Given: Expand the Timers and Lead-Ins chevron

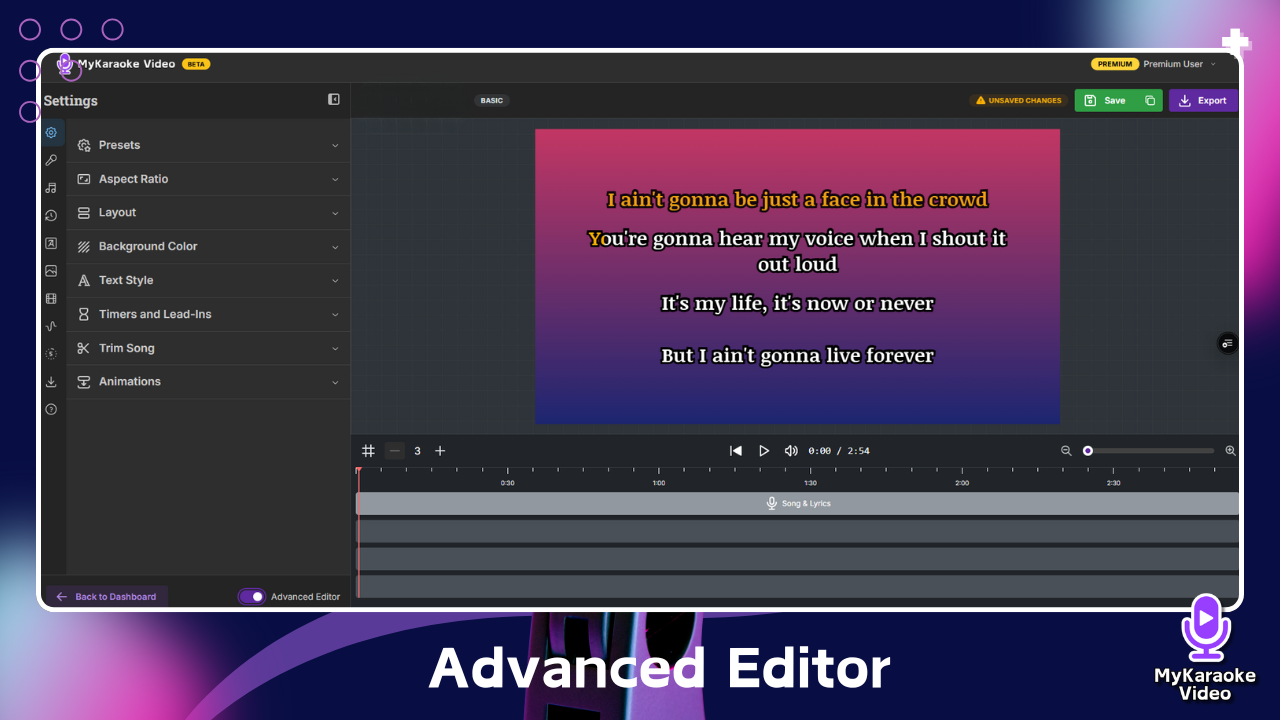Looking at the screenshot, I should coord(335,314).
